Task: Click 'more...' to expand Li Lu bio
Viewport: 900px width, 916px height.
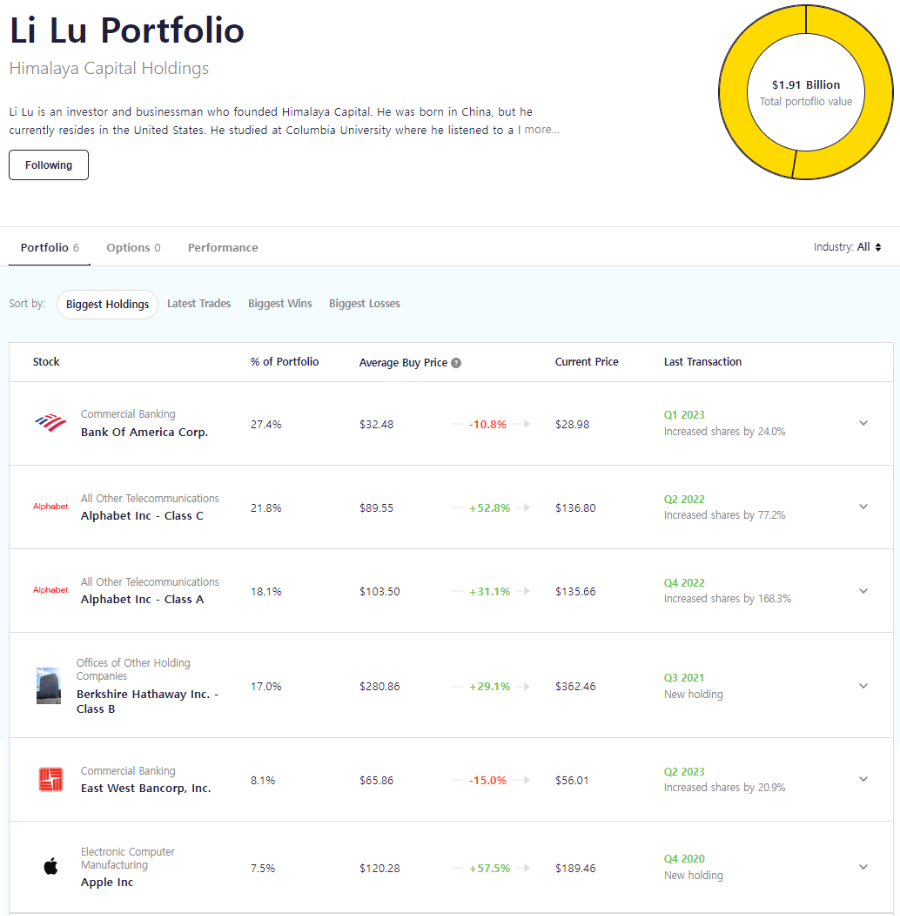Action: 541,130
